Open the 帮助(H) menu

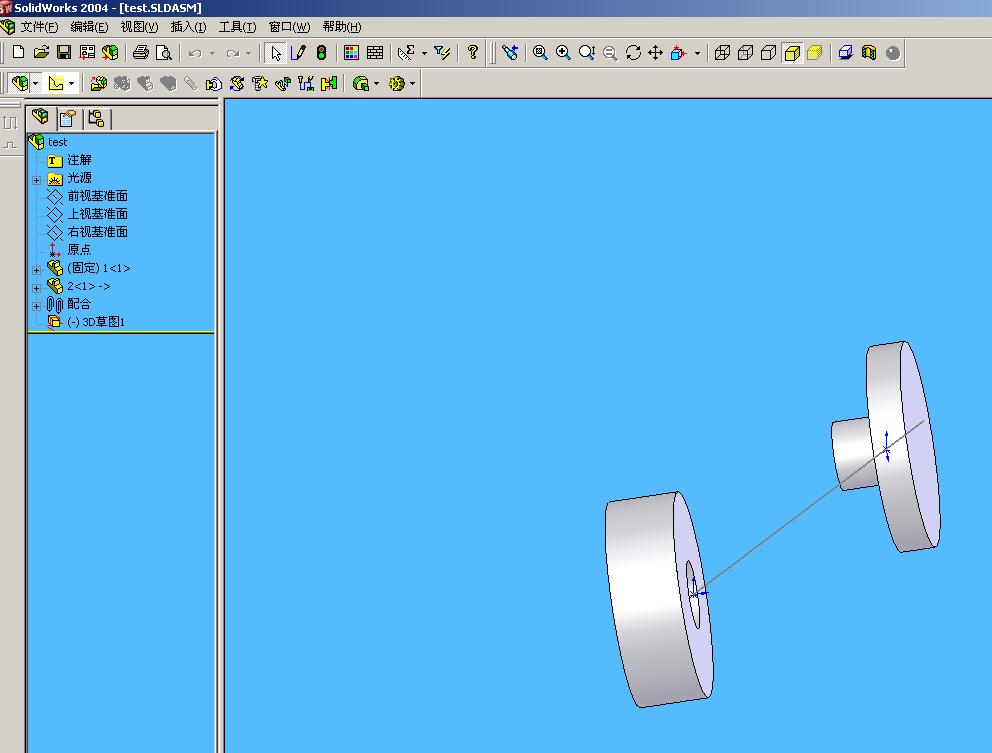(x=342, y=27)
